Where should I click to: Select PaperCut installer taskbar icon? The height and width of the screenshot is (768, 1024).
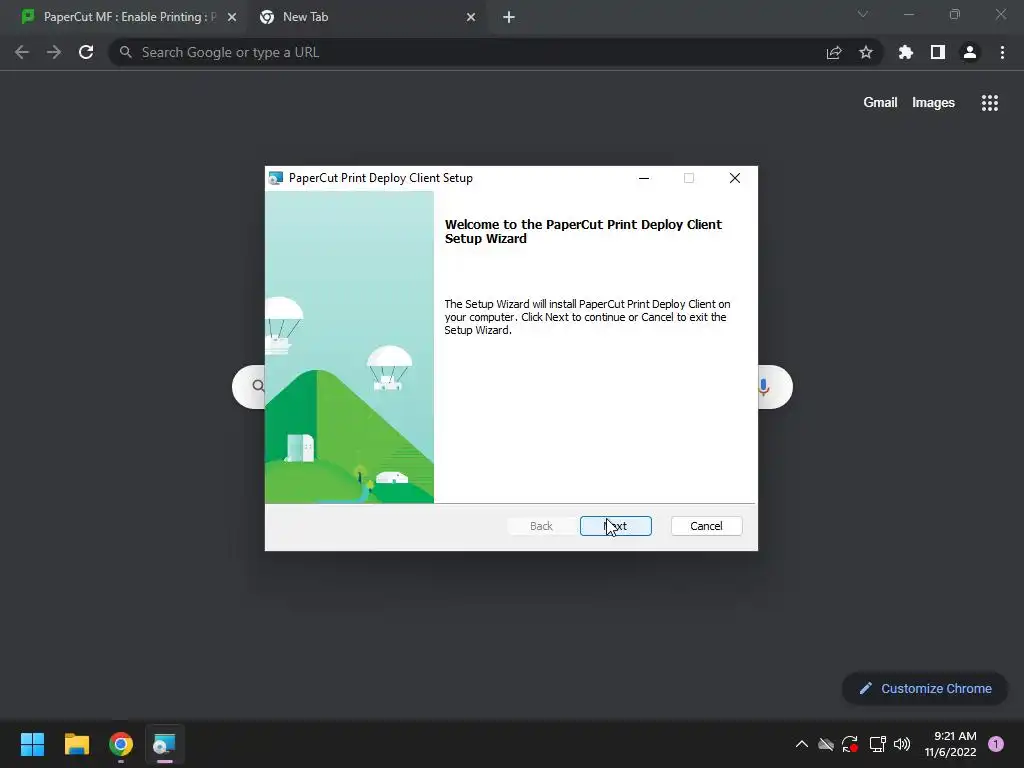click(x=165, y=744)
